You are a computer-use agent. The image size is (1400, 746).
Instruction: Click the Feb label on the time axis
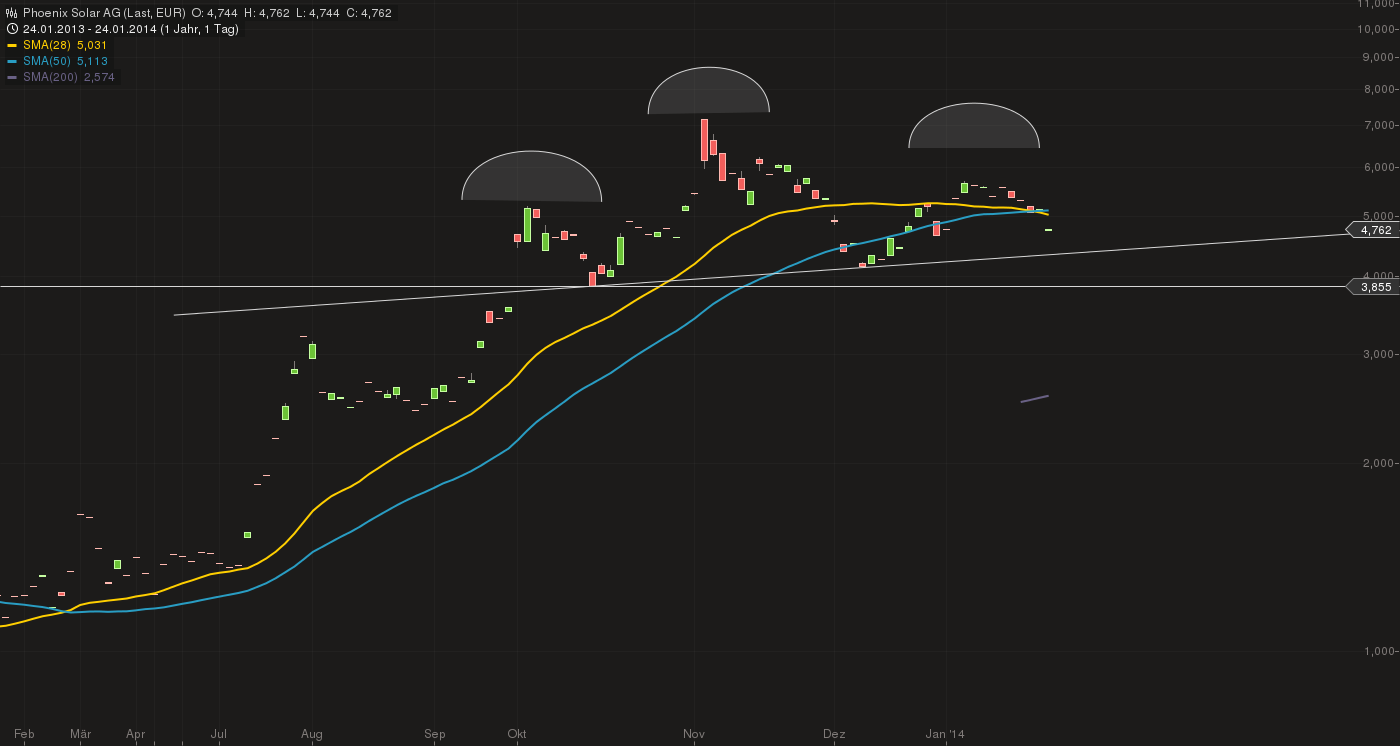tap(25, 734)
